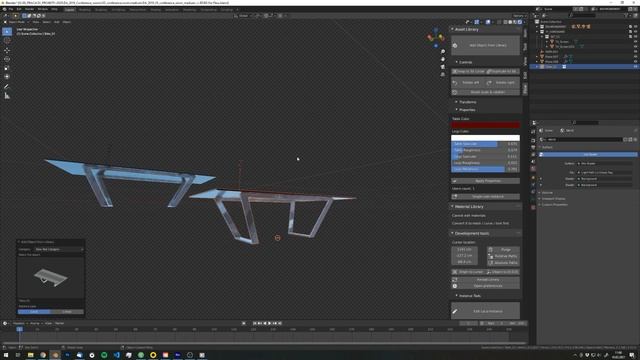Click Reset scale & rotation button
This screenshot has width=640, height=360.
click(485, 92)
